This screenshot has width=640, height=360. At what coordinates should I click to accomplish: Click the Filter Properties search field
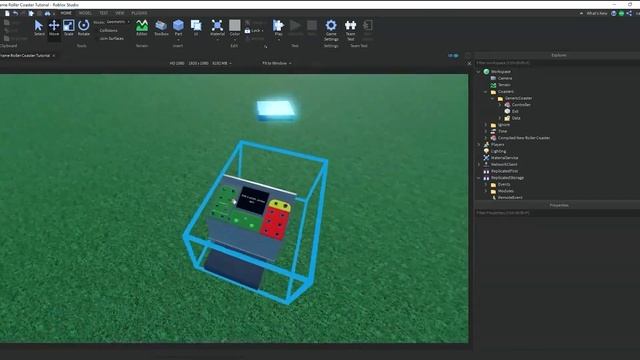click(557, 213)
